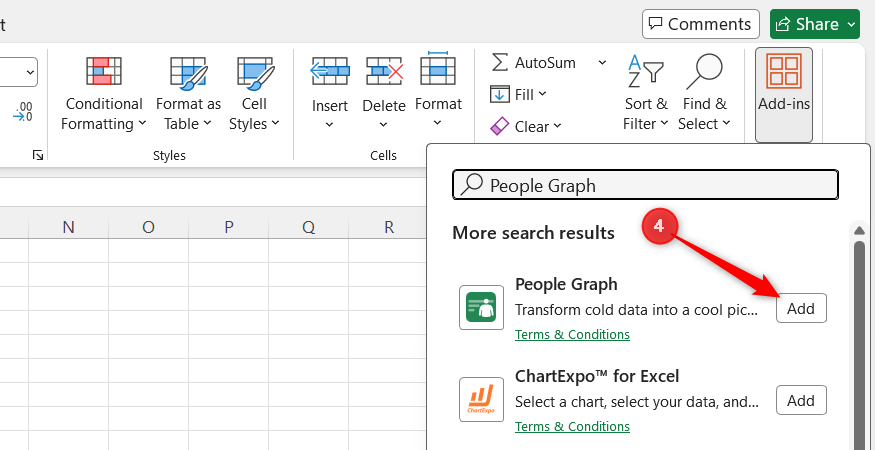Expand the Clear dropdown
This screenshot has height=450, width=875.
pyautogui.click(x=557, y=127)
